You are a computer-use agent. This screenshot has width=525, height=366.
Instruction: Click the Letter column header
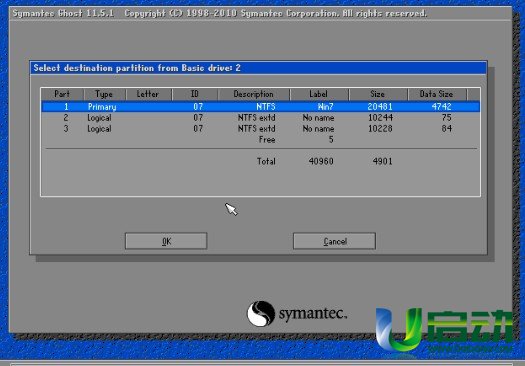click(x=148, y=94)
